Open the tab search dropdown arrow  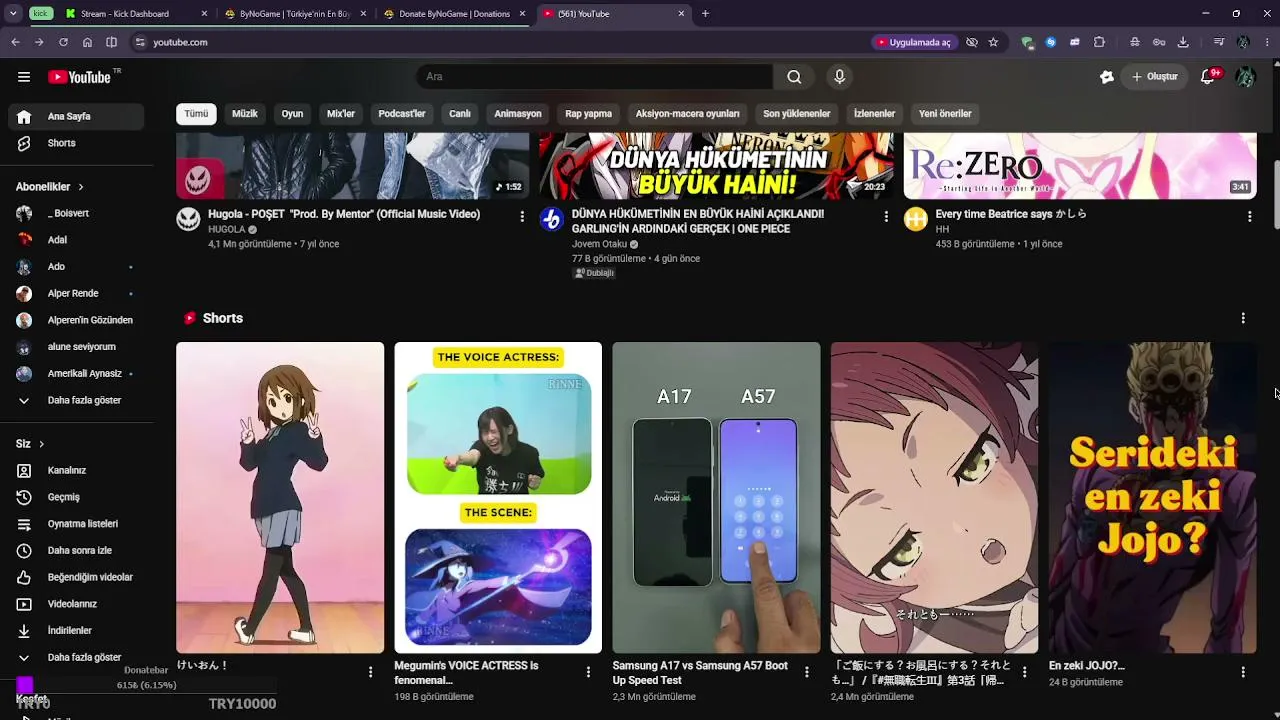coord(13,14)
